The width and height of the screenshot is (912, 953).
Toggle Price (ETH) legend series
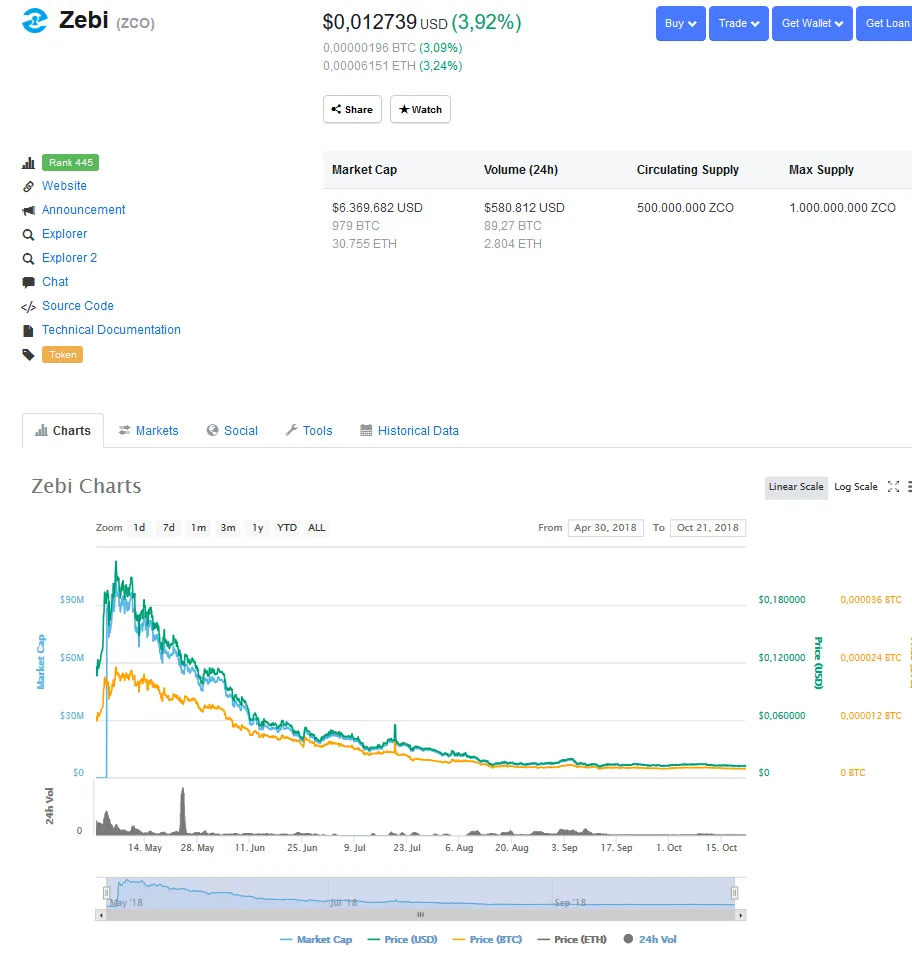pyautogui.click(x=572, y=940)
